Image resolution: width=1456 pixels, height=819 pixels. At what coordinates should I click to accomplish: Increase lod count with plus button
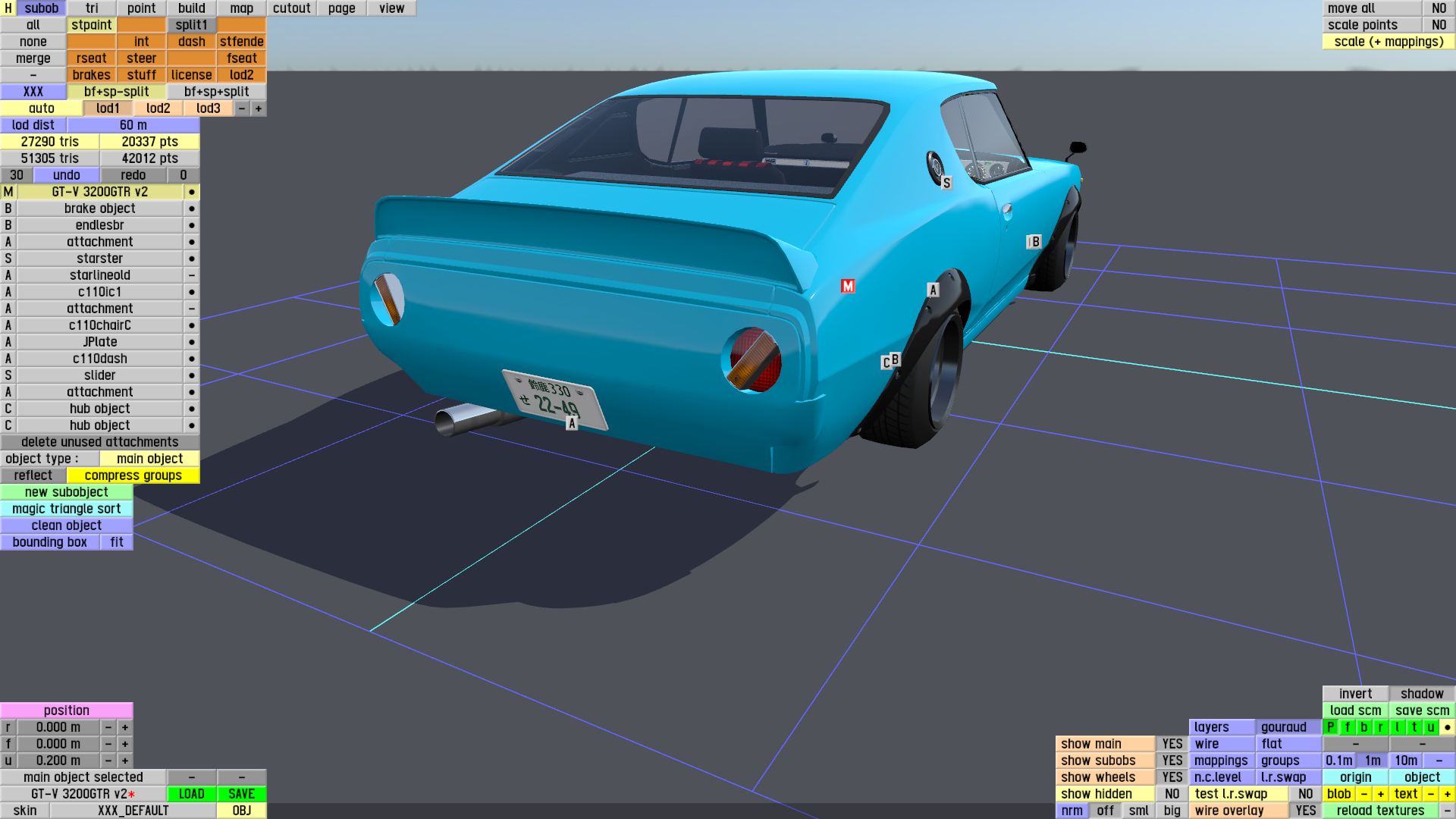coord(259,108)
